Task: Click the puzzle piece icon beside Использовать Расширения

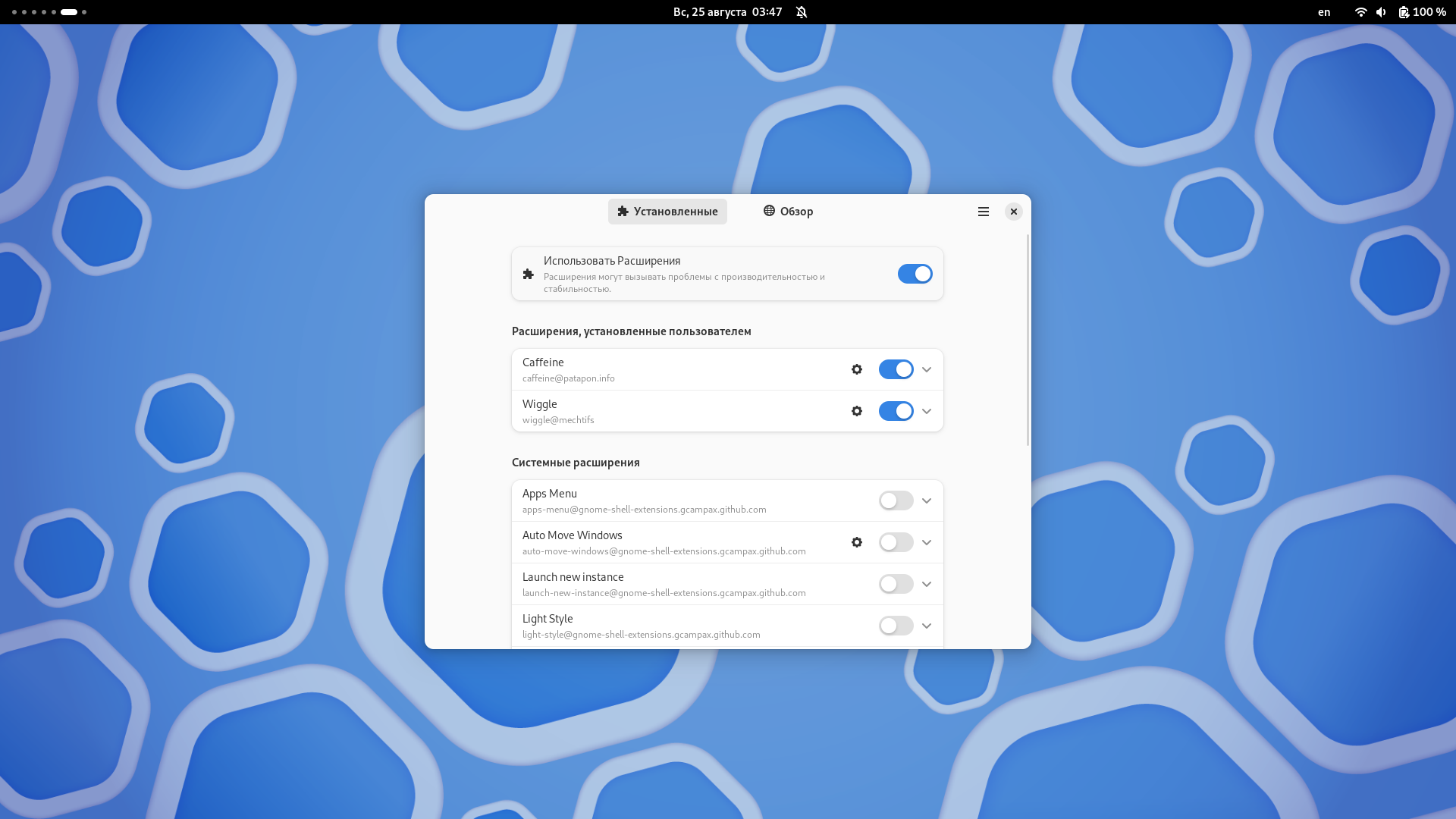Action: [529, 274]
